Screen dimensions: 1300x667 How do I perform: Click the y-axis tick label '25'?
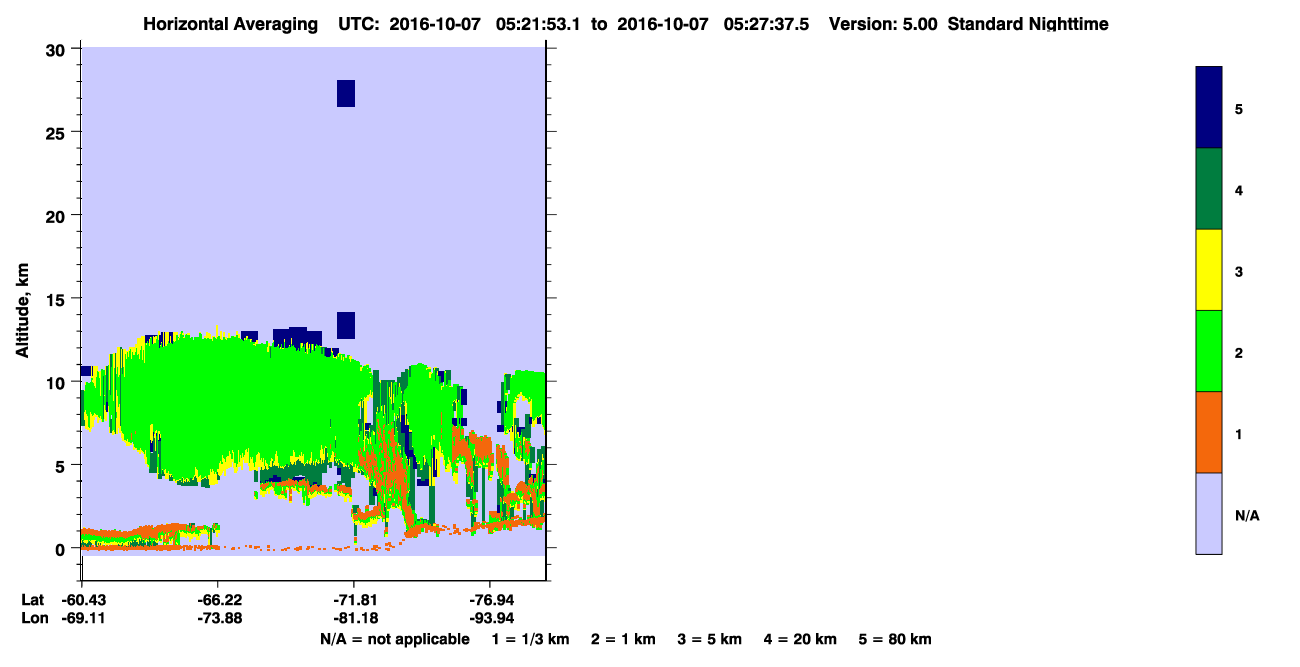(x=58, y=132)
